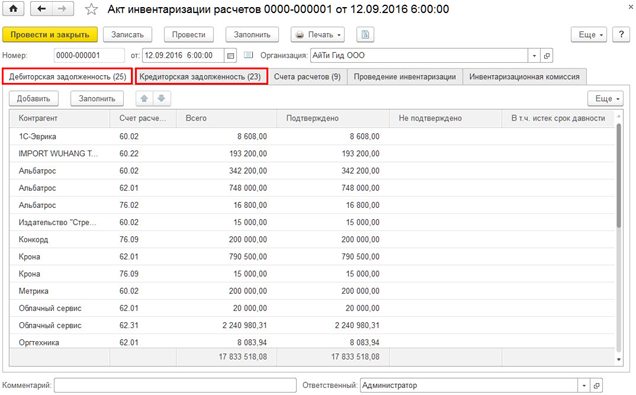Open the document report icon next to Печать
Screen dimensions: 636x395
tap(365, 35)
